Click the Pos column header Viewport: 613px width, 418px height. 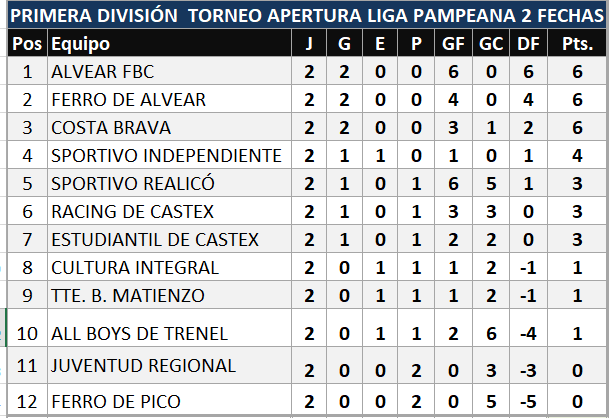point(27,45)
